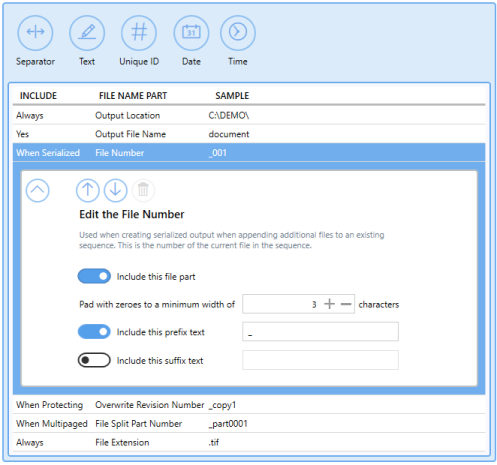Move File Number part up

click(88, 190)
